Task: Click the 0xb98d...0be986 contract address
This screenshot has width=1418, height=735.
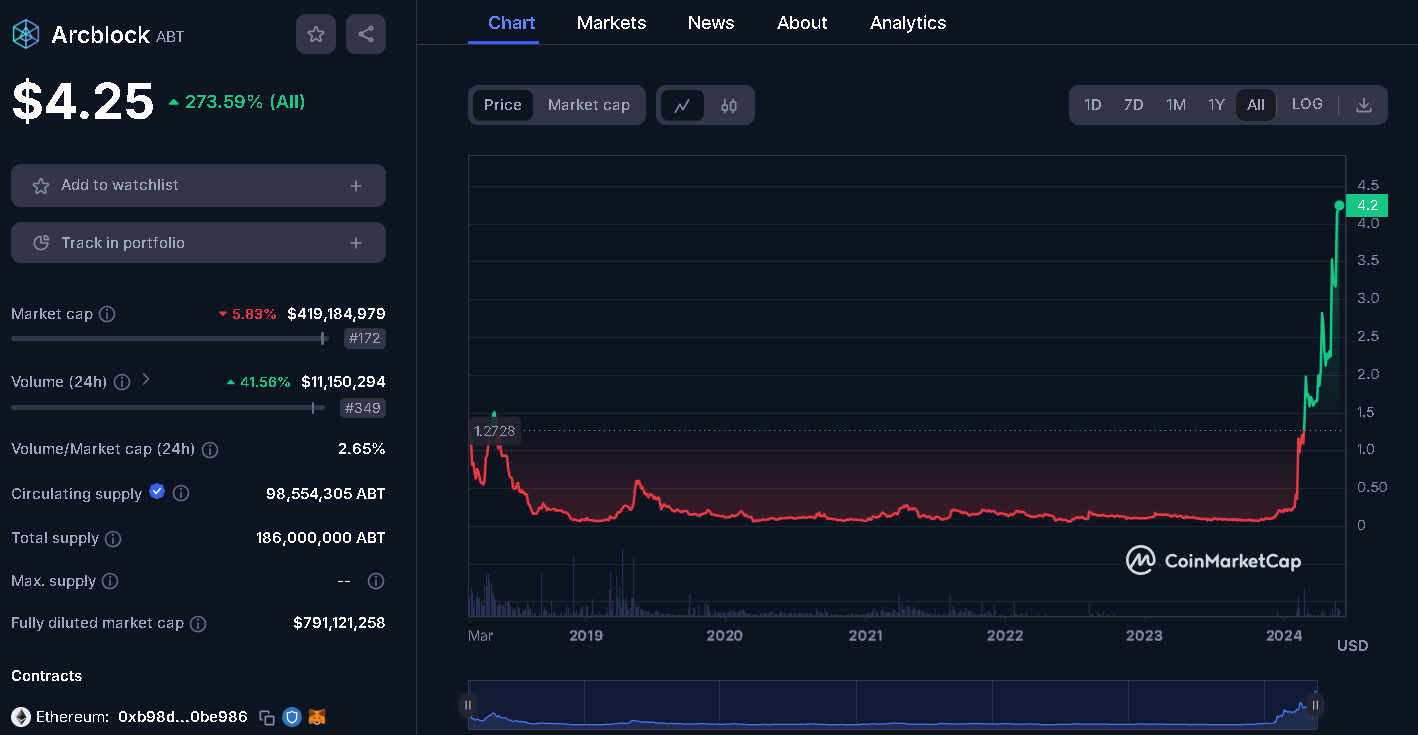Action: [183, 717]
